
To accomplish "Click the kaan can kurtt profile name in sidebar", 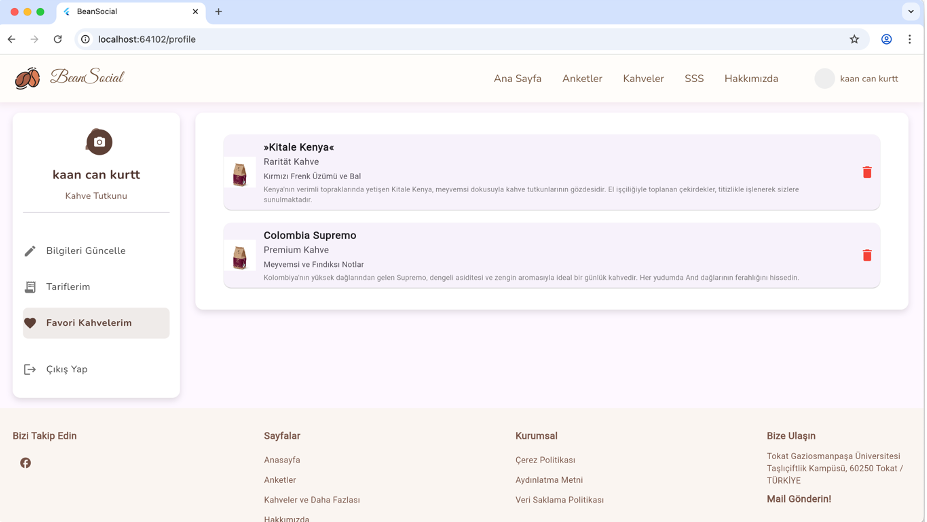I will (96, 174).
